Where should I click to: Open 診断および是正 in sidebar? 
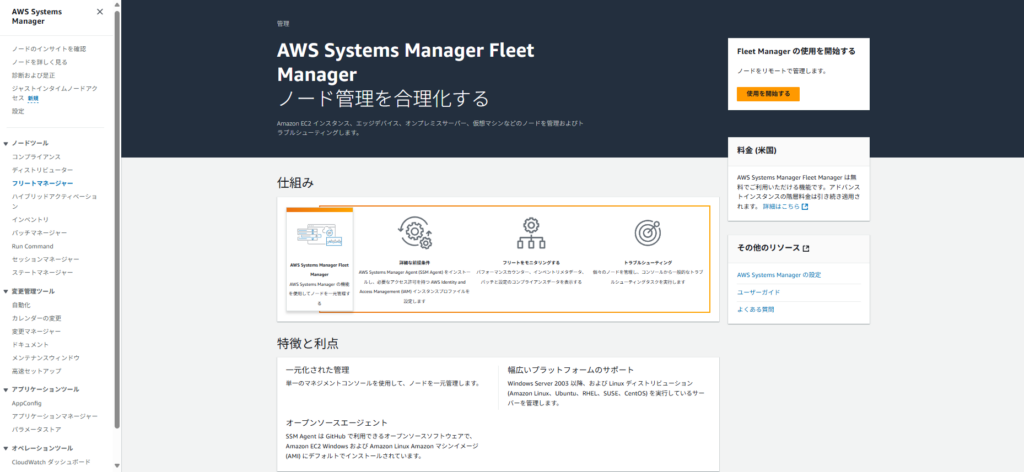coord(33,76)
